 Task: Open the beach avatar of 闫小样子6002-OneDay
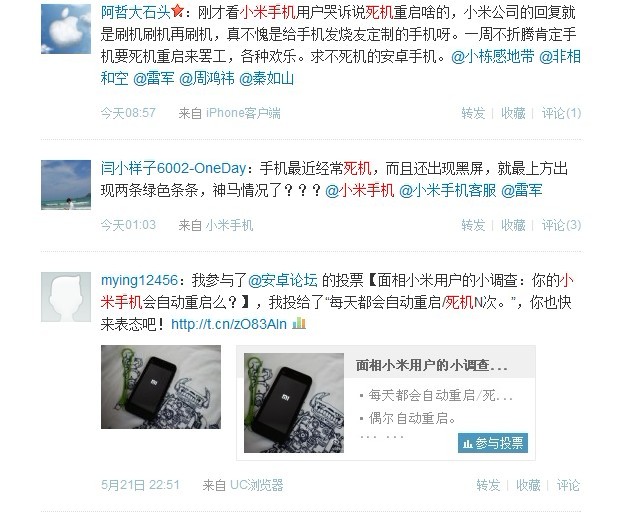point(66,185)
